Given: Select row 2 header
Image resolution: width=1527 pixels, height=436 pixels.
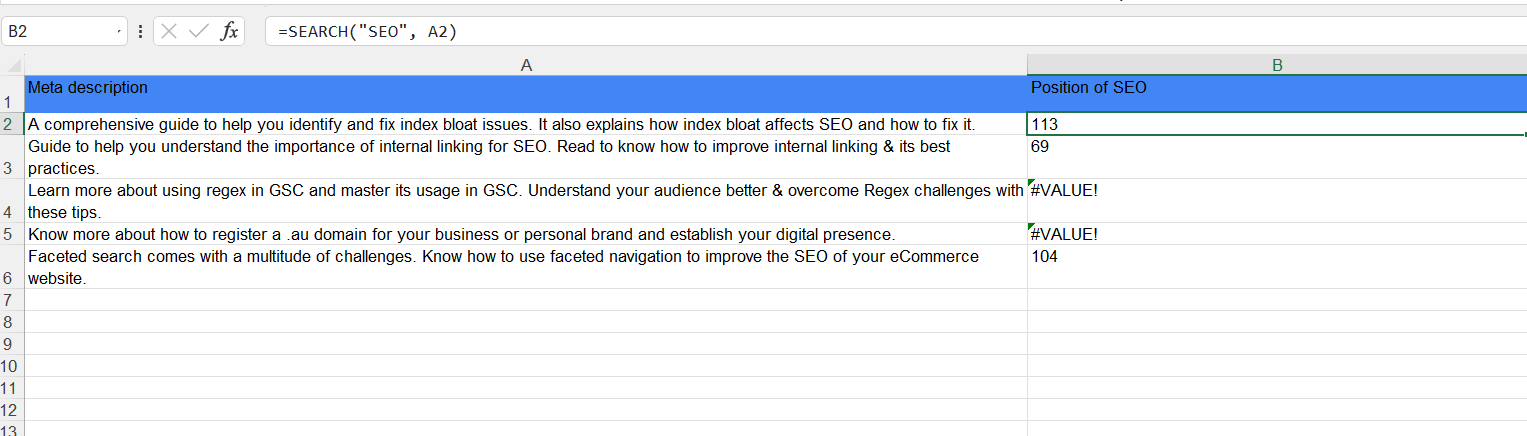Looking at the screenshot, I should pos(12,125).
